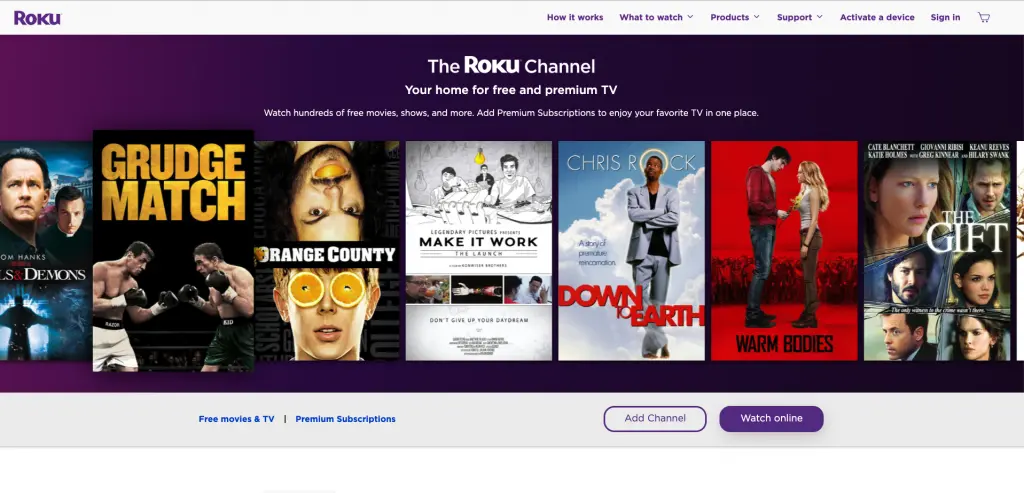Open Activate a device page
The image size is (1024, 493).
pos(877,18)
